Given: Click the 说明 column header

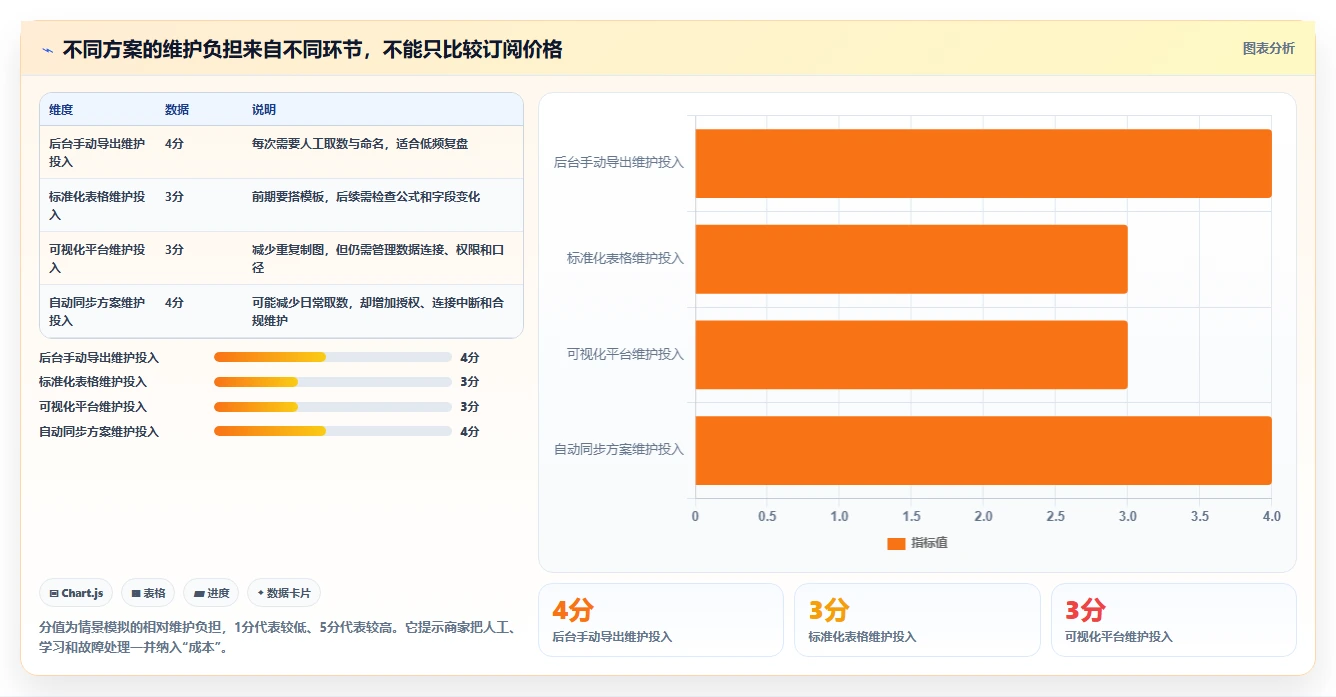Looking at the screenshot, I should tap(264, 110).
